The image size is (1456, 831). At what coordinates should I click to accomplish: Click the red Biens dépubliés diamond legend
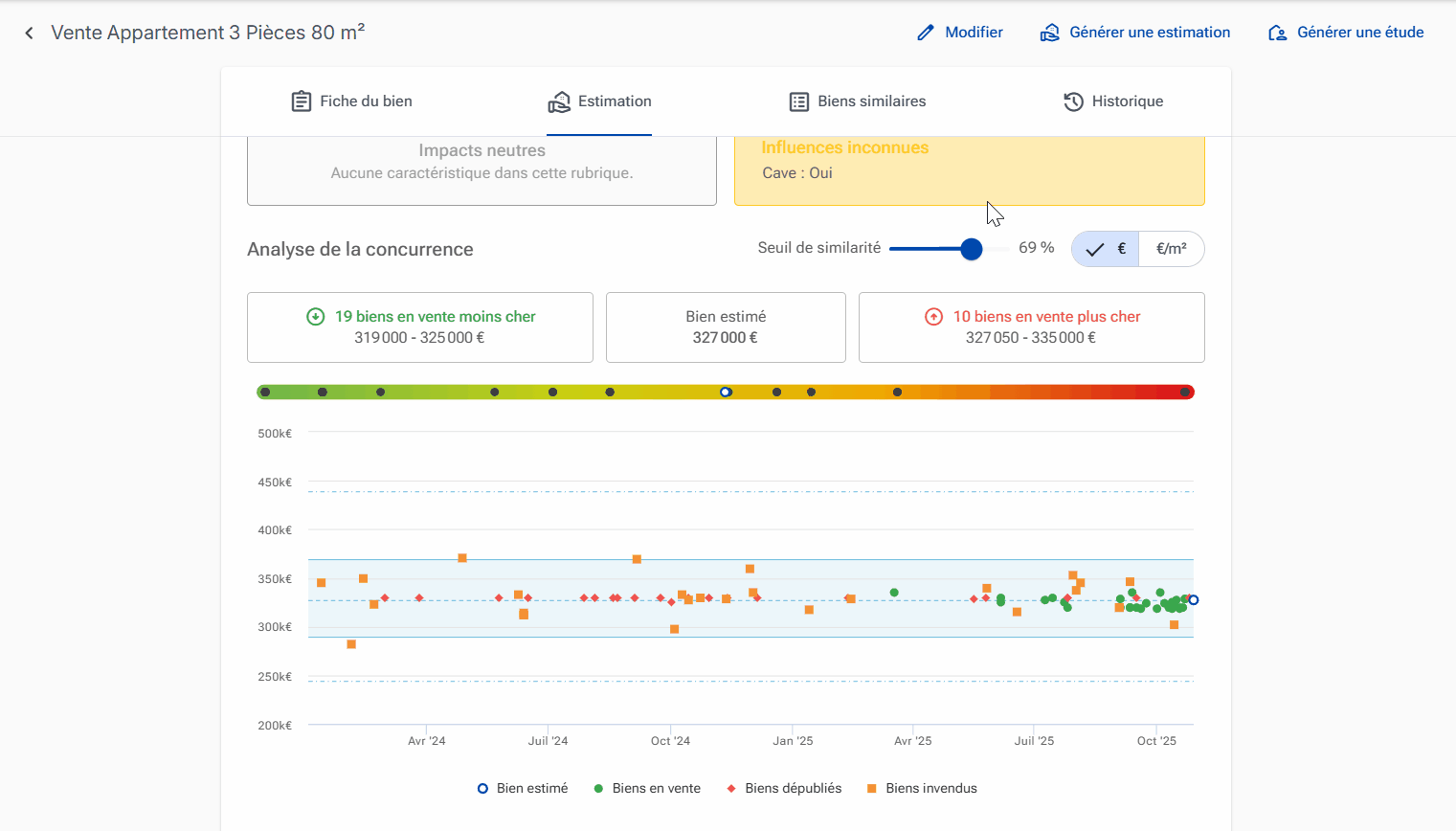(x=731, y=789)
